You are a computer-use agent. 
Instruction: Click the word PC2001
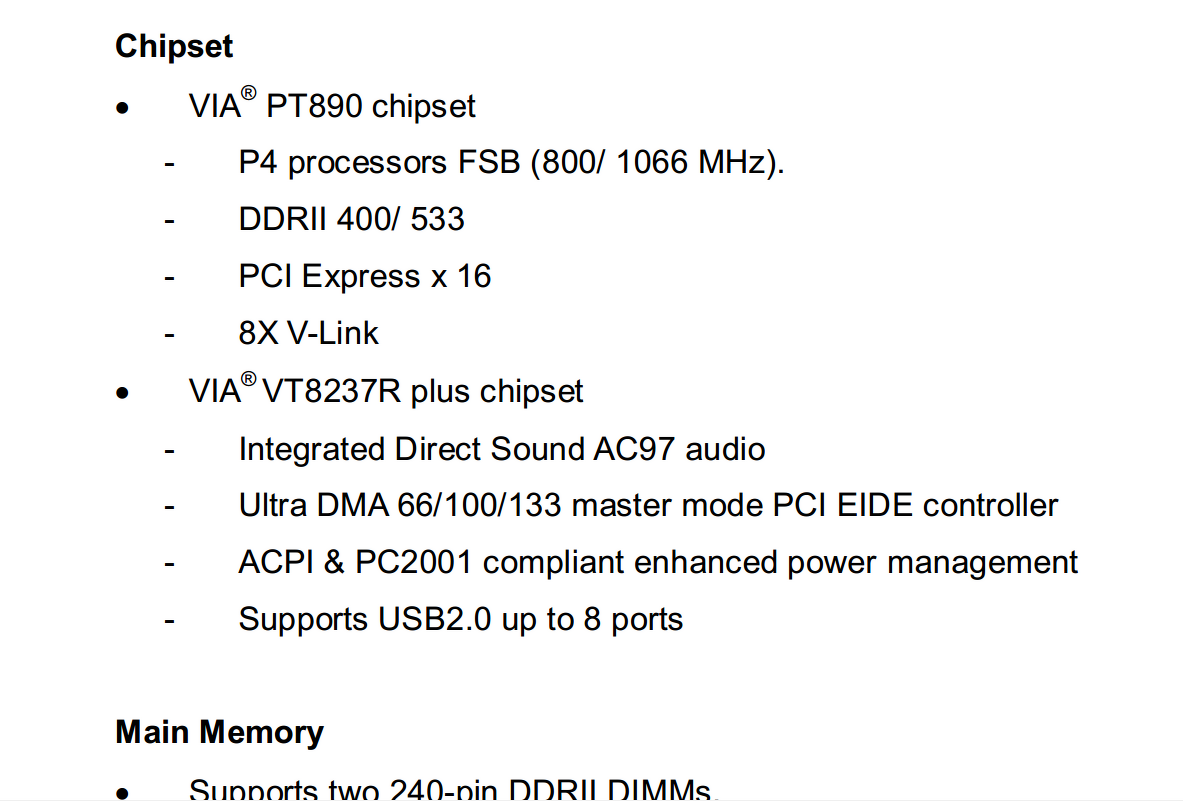point(413,563)
